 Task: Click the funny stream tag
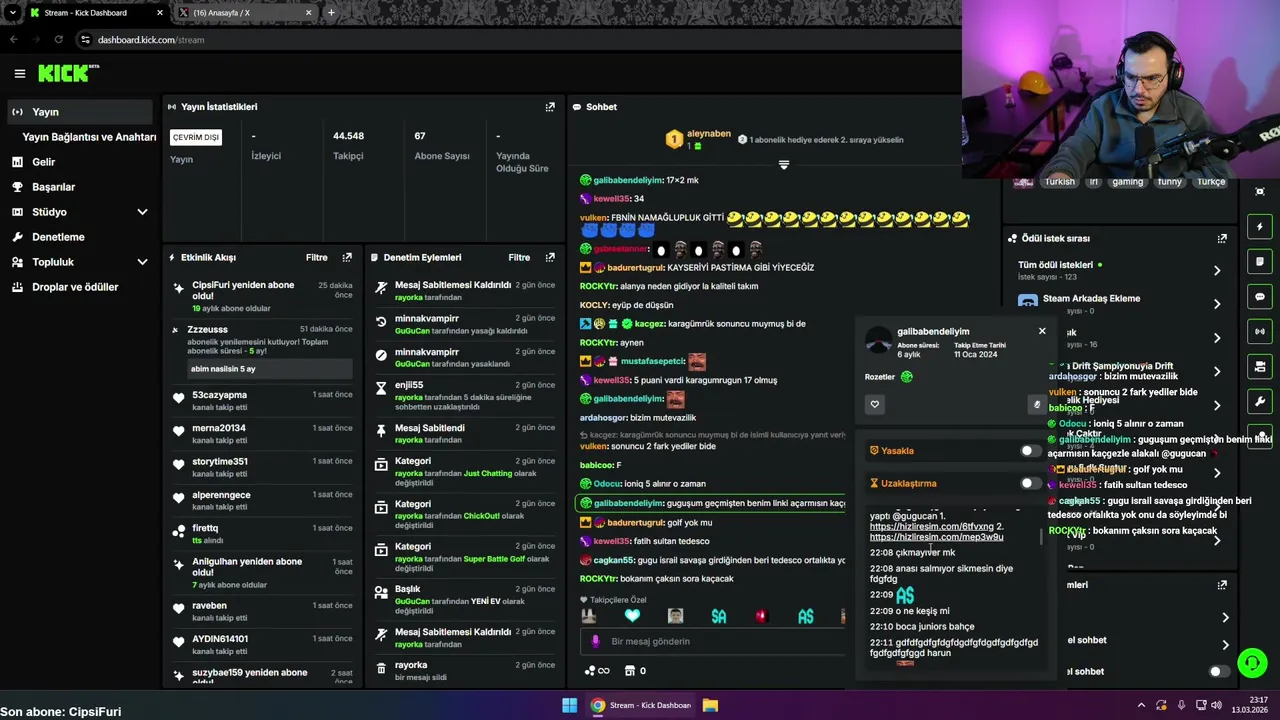(1169, 182)
